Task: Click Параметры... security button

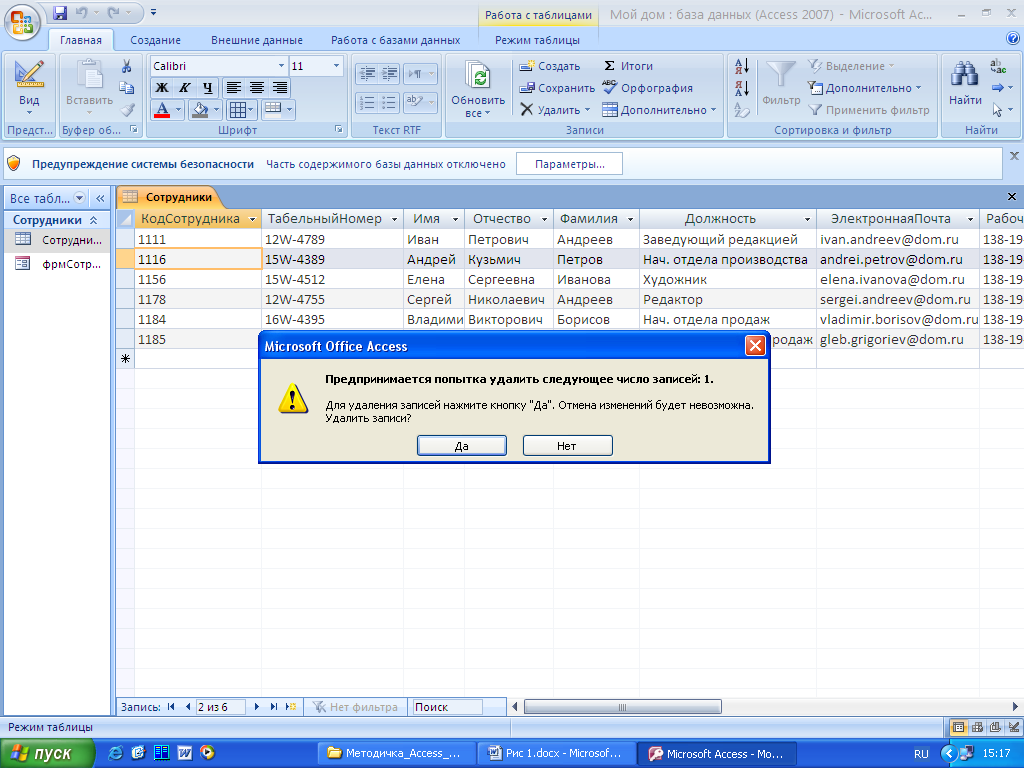Action: tap(569, 164)
